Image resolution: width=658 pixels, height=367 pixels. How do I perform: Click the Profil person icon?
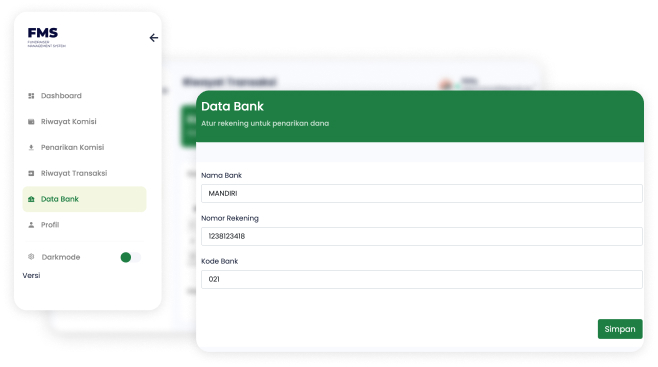pyautogui.click(x=31, y=225)
